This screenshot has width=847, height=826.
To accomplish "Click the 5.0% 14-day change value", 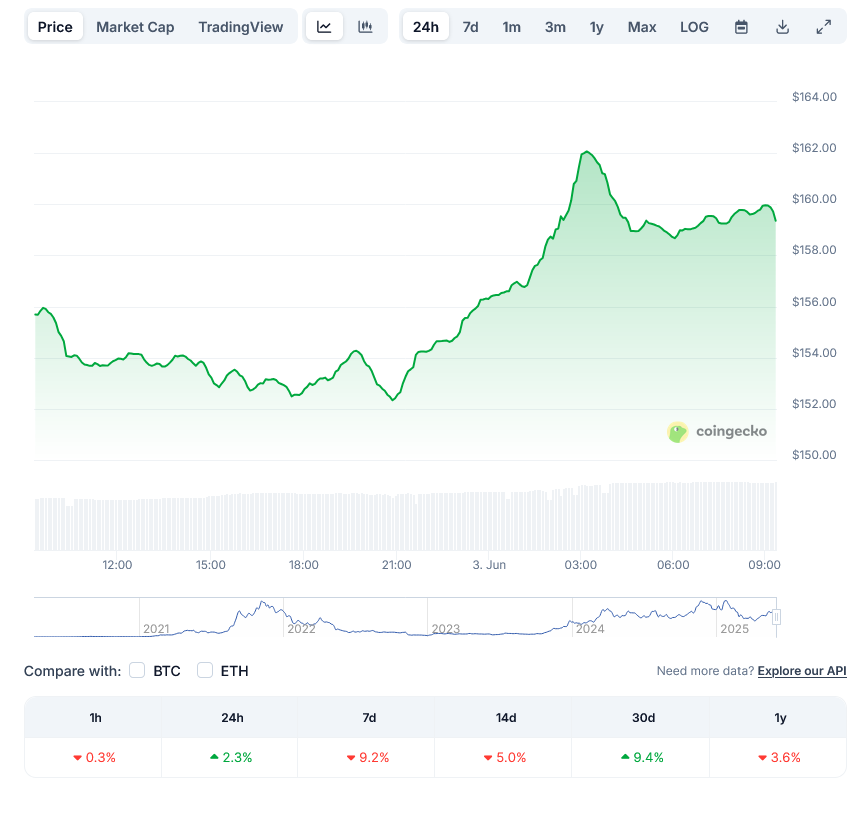I will 505,757.
